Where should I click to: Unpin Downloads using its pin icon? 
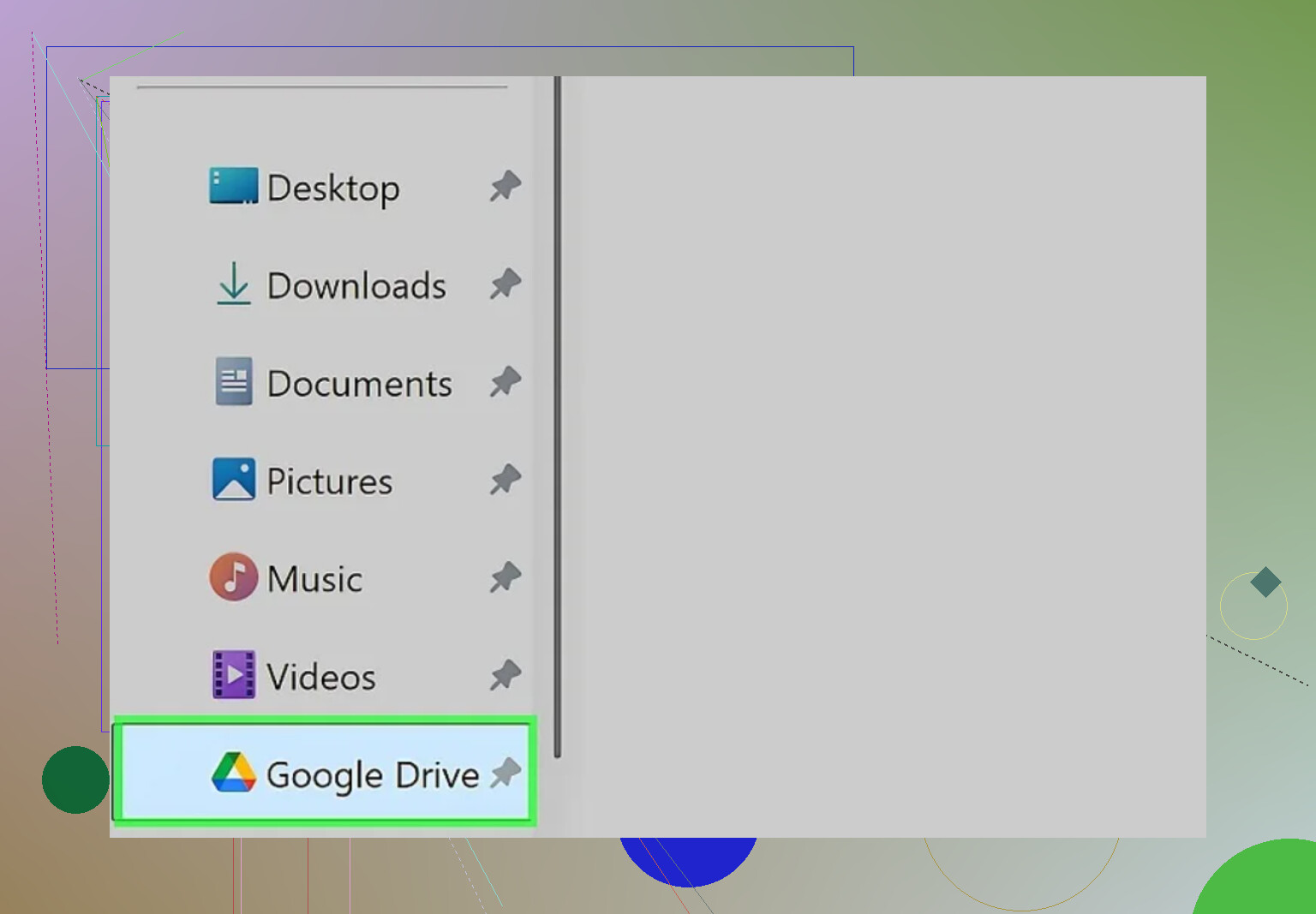coord(505,284)
